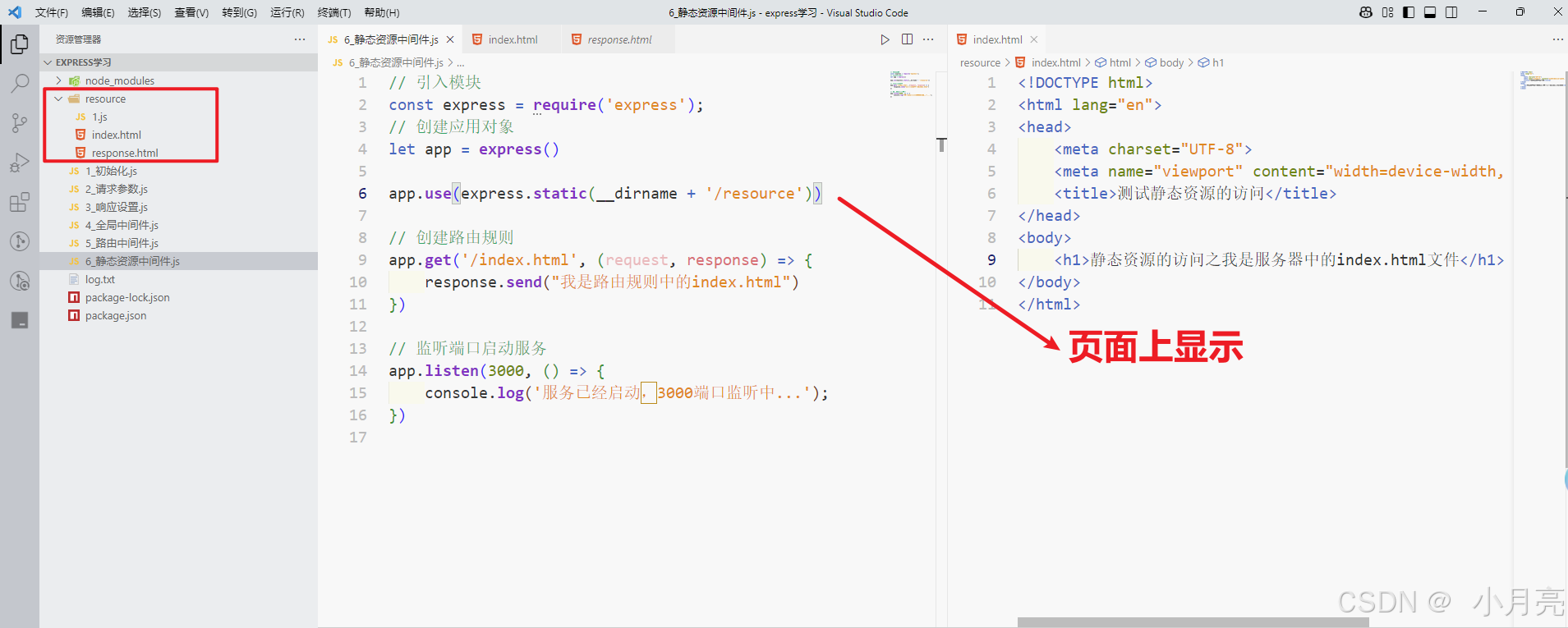
Task: Open the Run and Debug view
Action: [20, 163]
